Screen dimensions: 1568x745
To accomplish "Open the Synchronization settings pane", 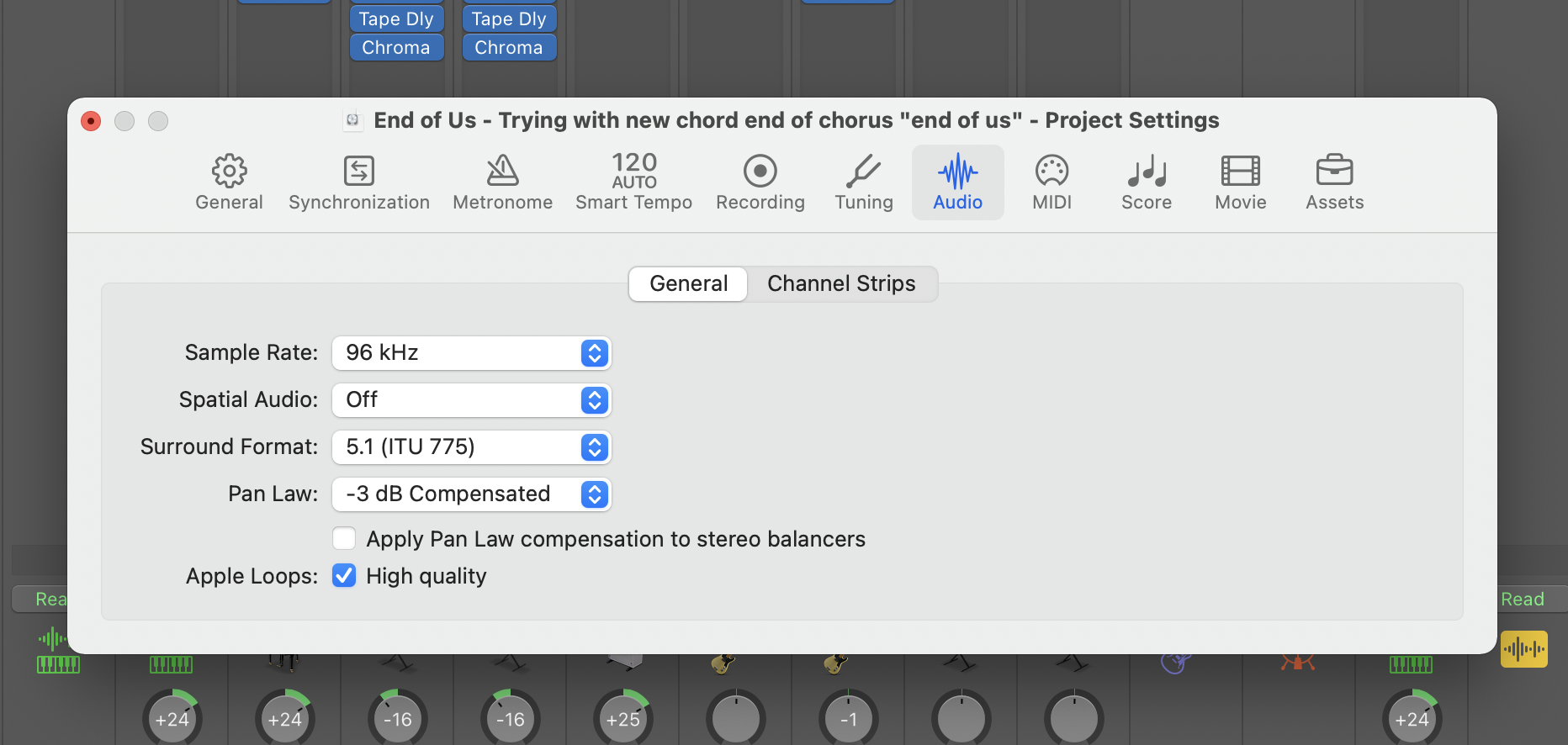I will [x=359, y=182].
